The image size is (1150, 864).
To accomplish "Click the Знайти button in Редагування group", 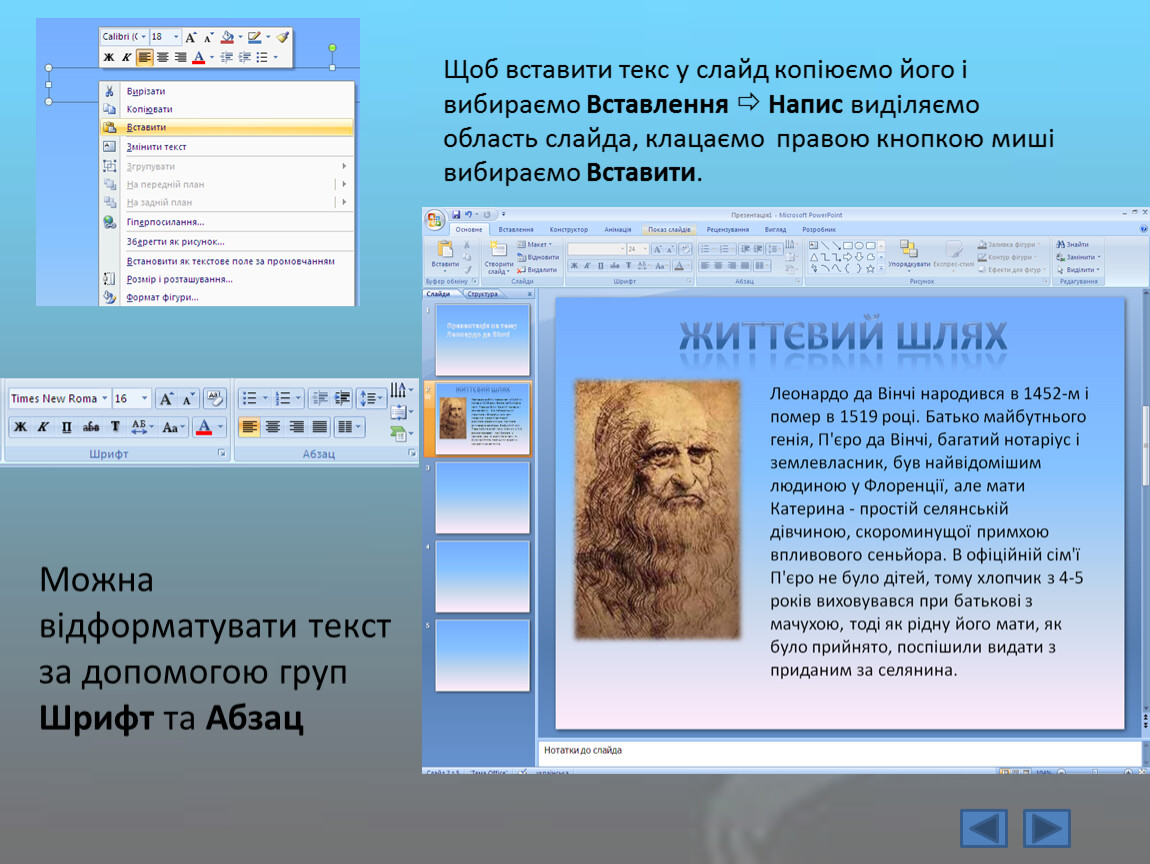I will tap(1072, 244).
